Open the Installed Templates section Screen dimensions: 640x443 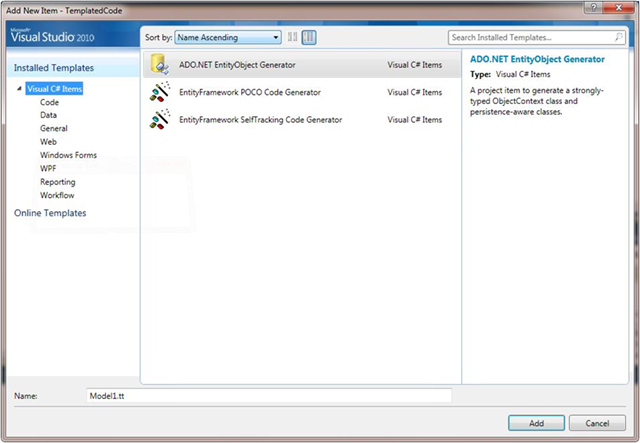(54, 68)
